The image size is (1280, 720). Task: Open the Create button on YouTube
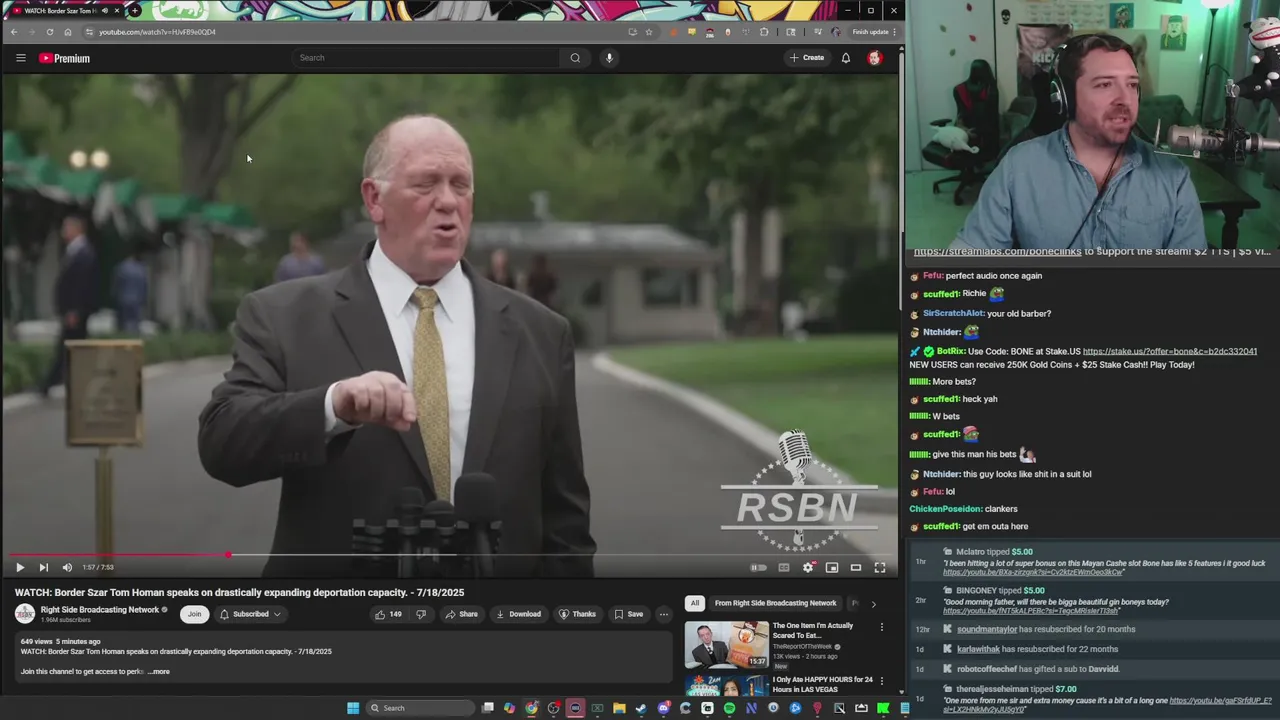click(x=808, y=58)
